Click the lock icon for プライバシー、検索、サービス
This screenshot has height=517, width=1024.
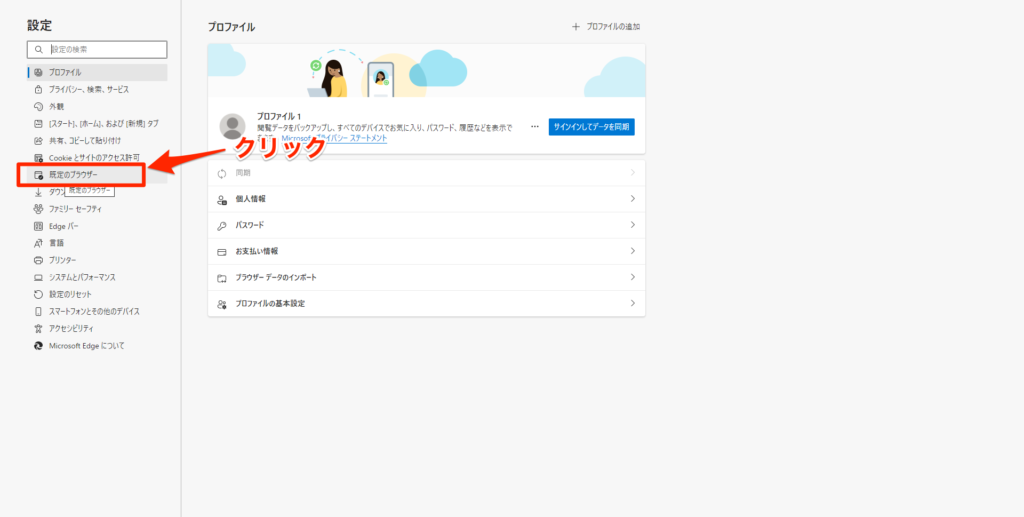tap(38, 89)
